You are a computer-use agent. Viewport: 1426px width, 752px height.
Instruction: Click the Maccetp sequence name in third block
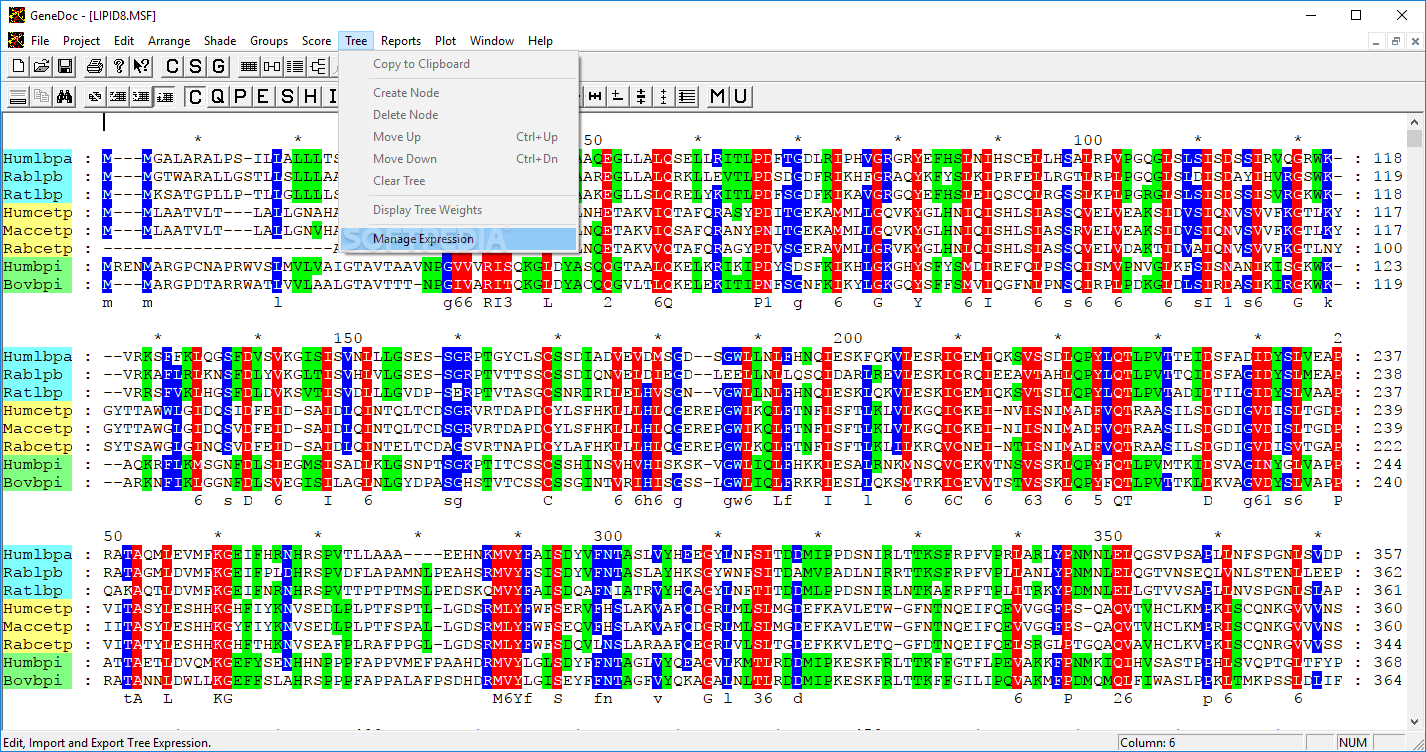[x=37, y=626]
